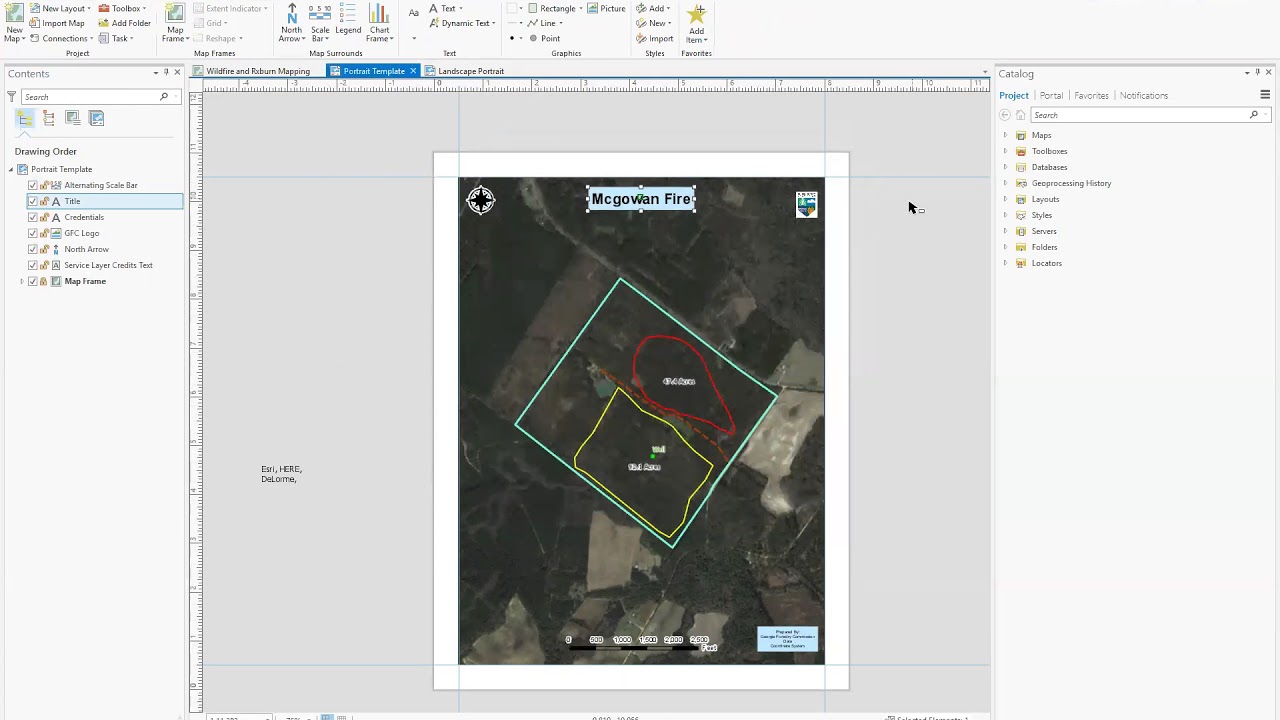The image size is (1280, 720).
Task: Insert a North Arrow from the ribbon
Action: (291, 22)
